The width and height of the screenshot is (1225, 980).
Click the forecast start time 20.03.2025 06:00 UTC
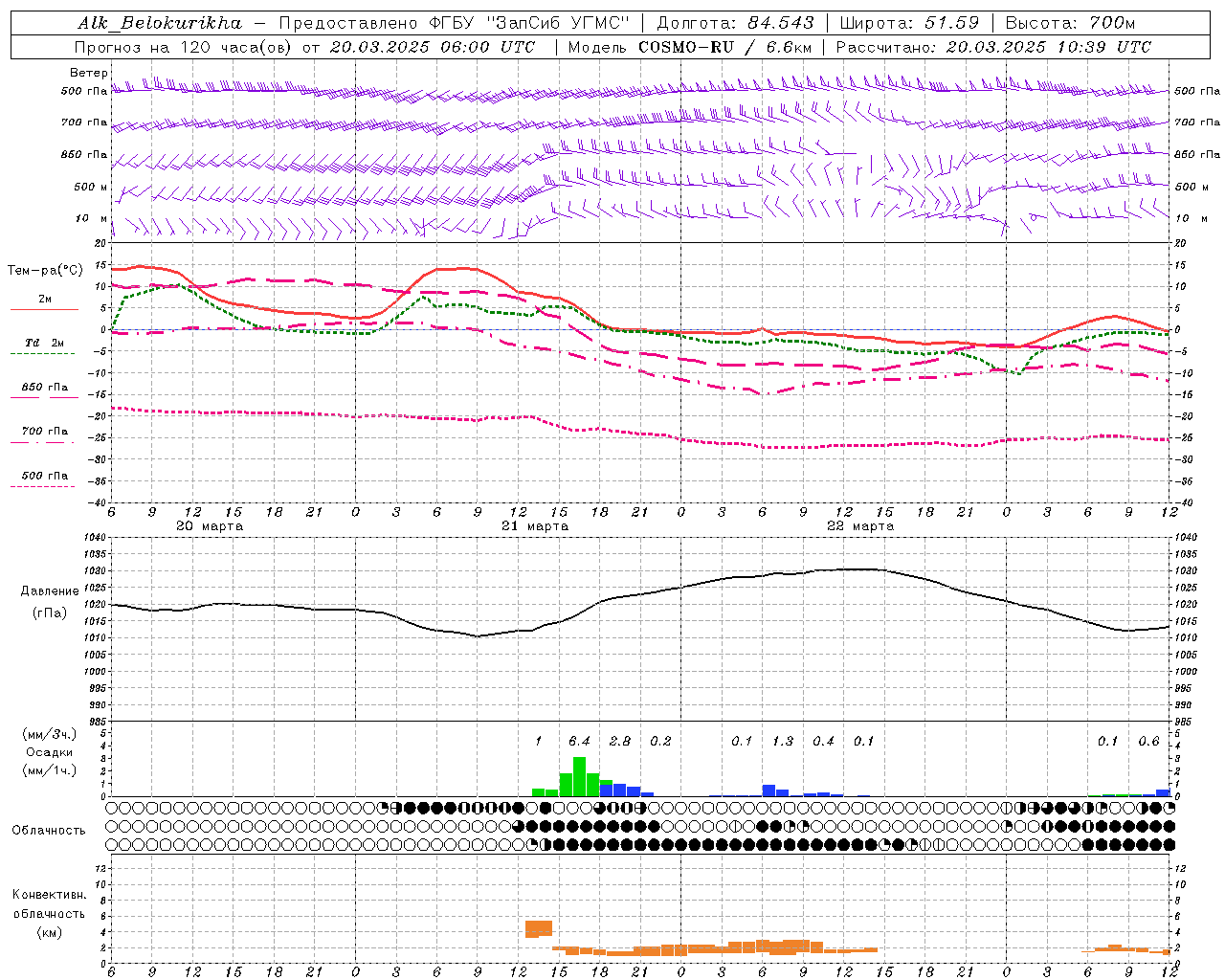pyautogui.click(x=432, y=47)
